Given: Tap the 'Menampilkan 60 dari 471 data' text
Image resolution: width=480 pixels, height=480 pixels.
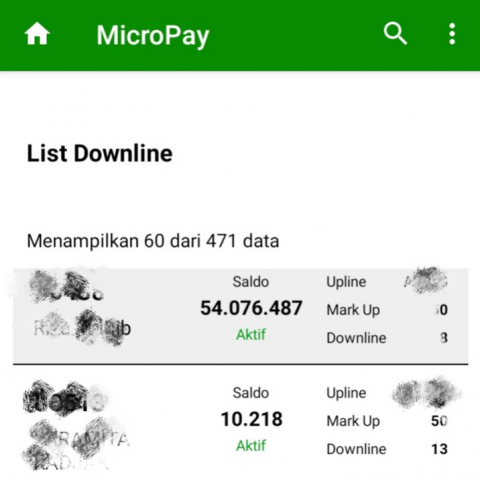Looking at the screenshot, I should coord(153,241).
